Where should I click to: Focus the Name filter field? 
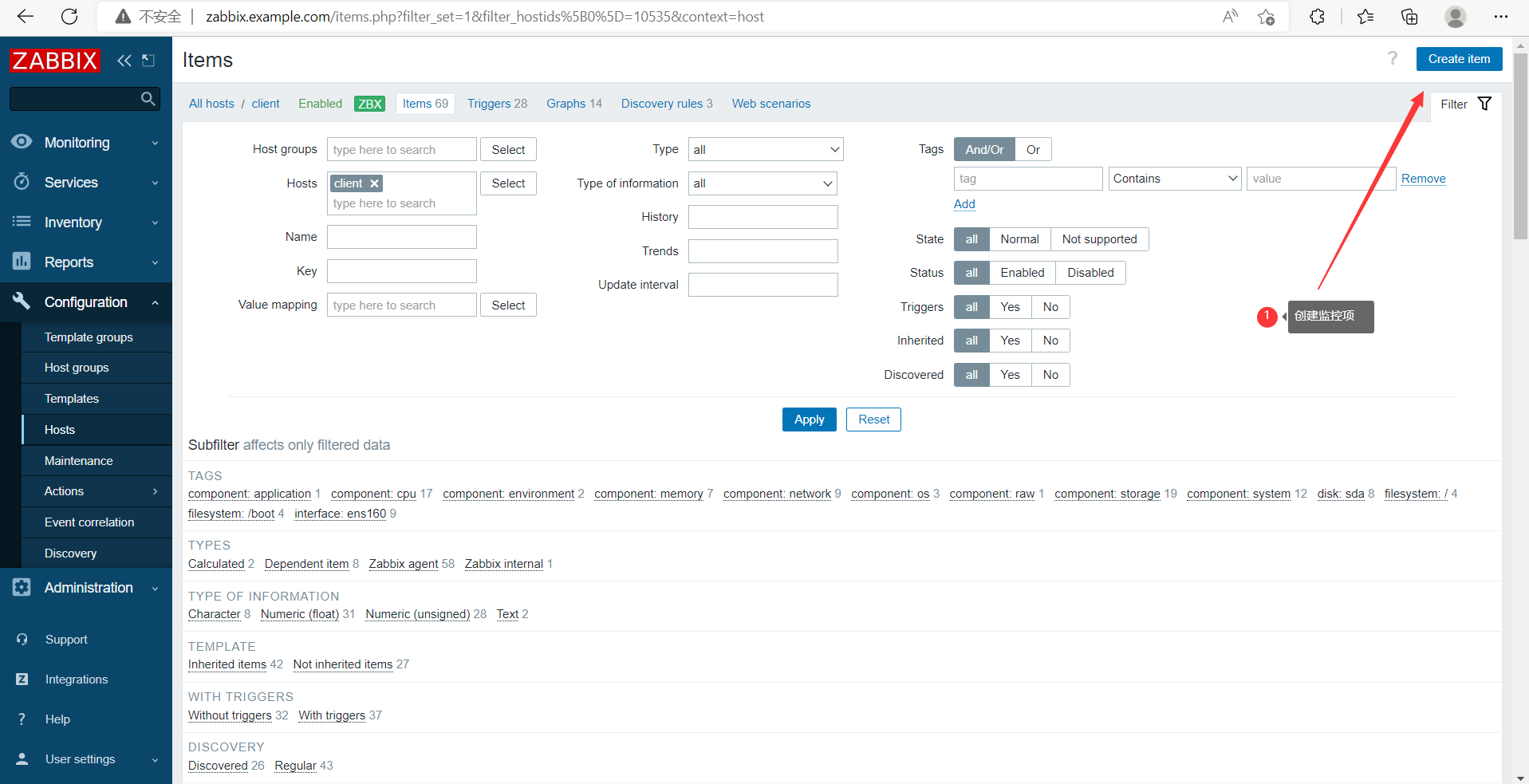point(402,237)
